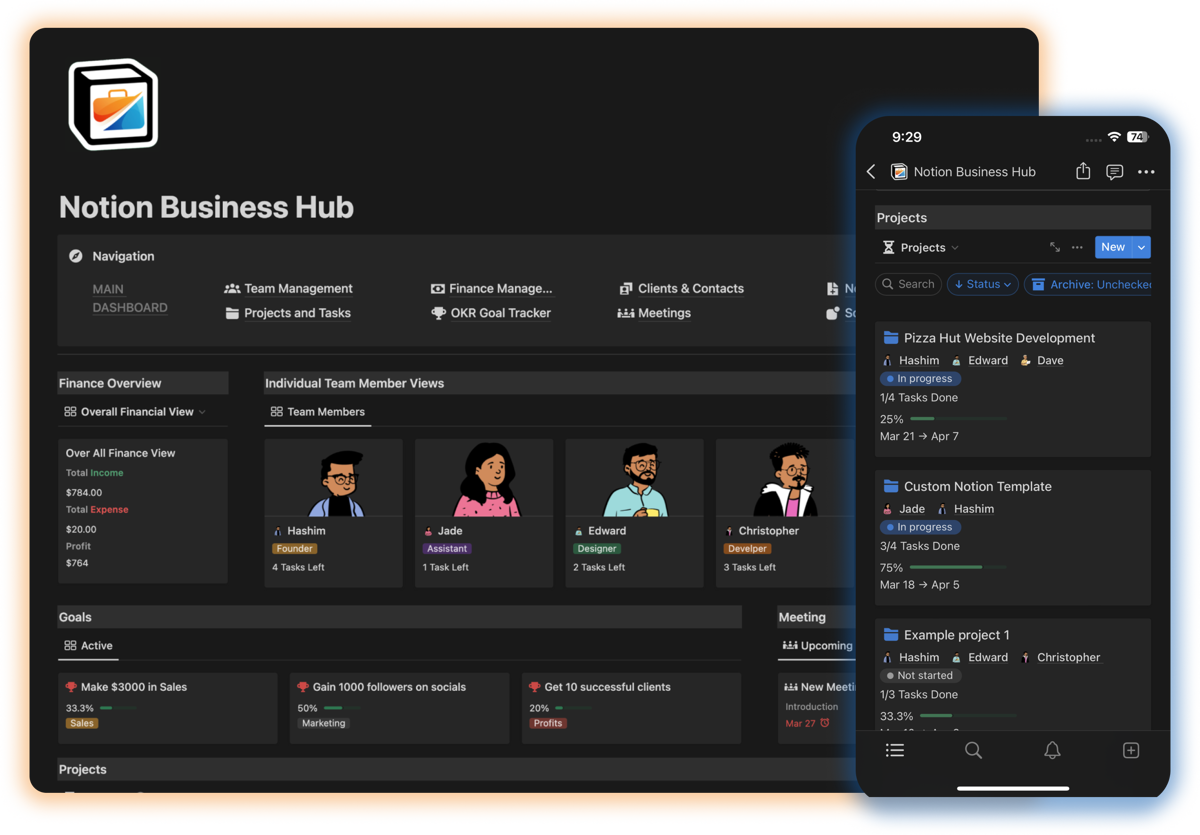Tap the search icon in phone bottom bar

973,750
